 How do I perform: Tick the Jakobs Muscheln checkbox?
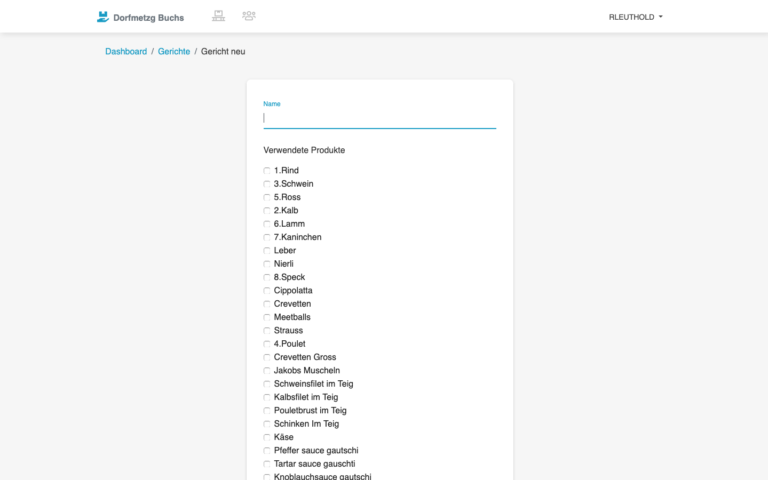(267, 370)
